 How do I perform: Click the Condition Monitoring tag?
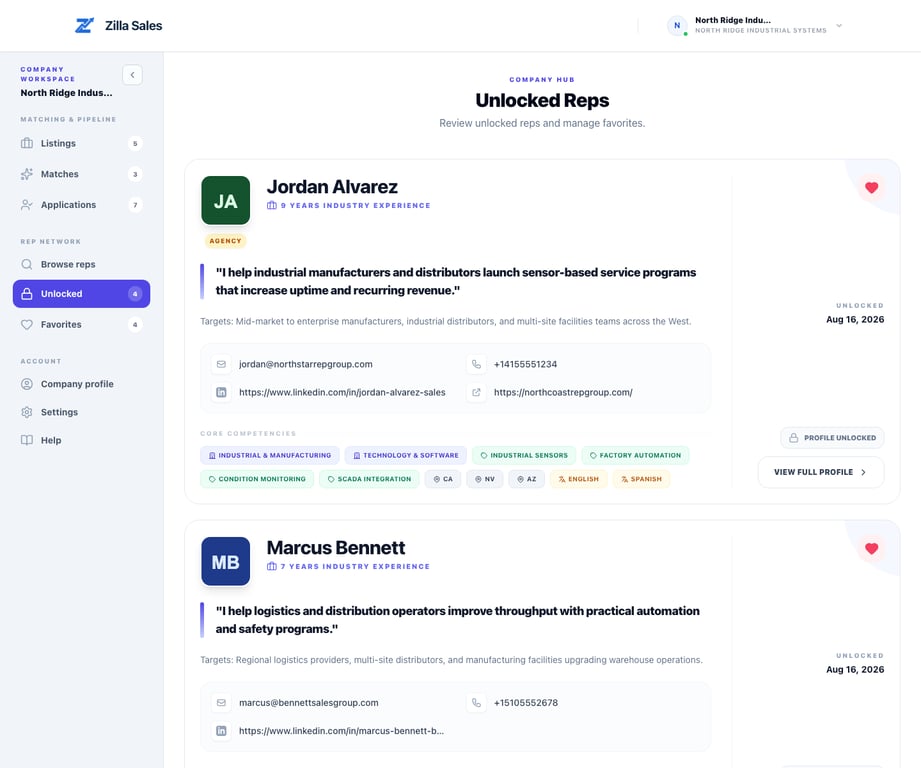pos(257,479)
